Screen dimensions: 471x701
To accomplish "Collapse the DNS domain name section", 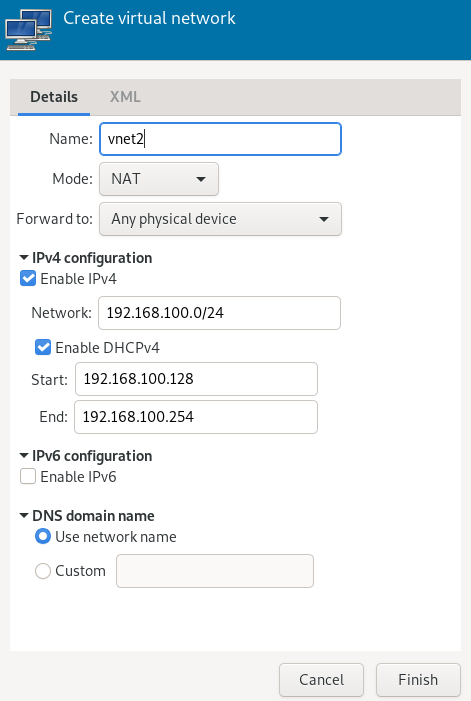I will (24, 516).
